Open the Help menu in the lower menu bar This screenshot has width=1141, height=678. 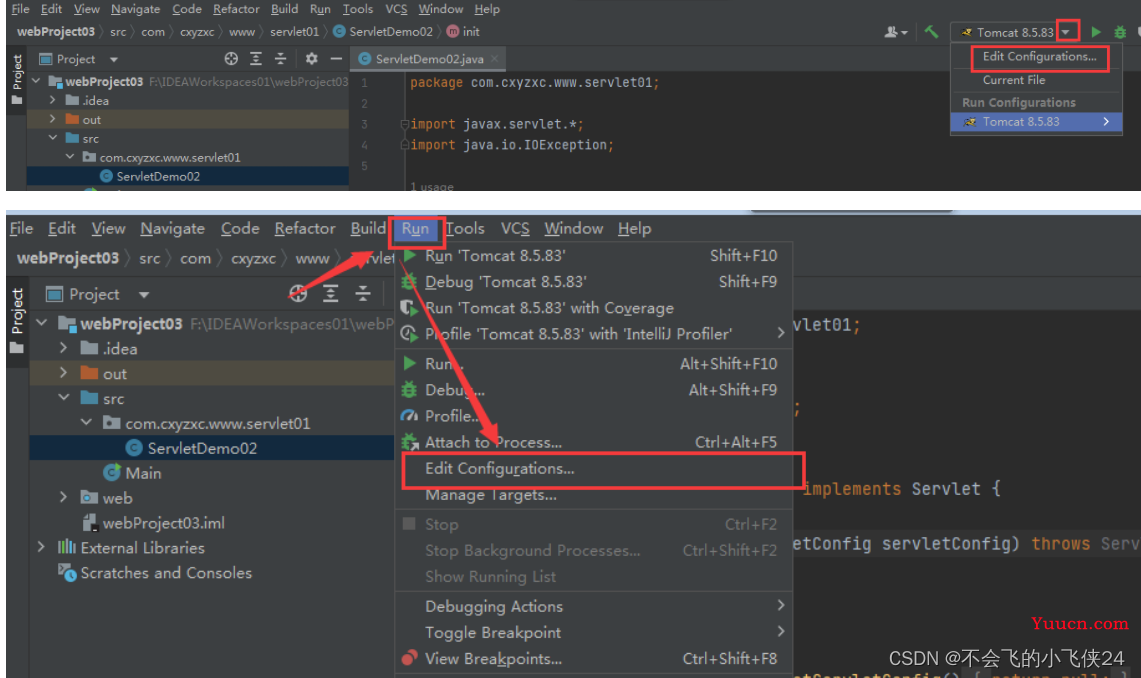tap(635, 228)
